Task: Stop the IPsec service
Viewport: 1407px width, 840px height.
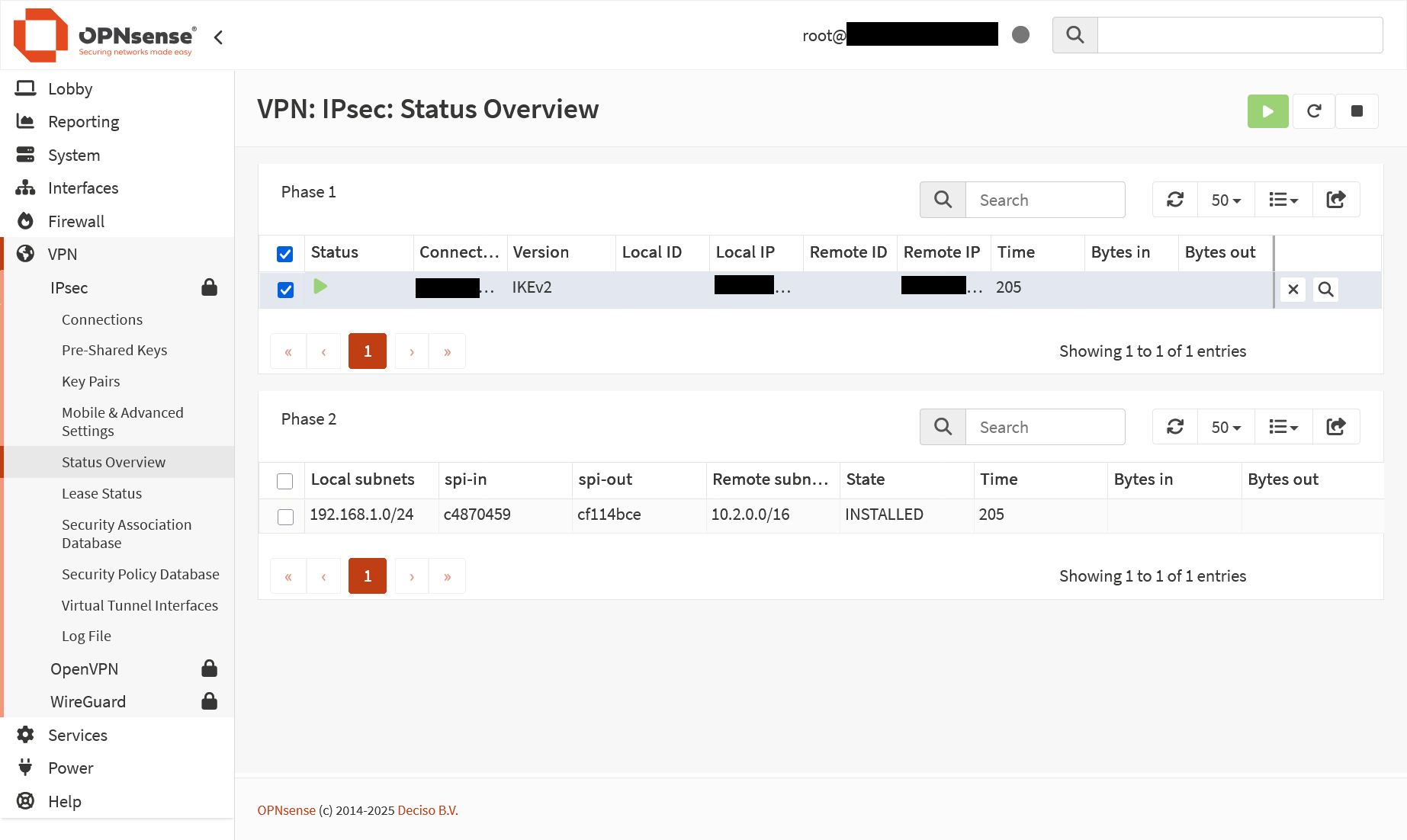Action: [x=1357, y=111]
